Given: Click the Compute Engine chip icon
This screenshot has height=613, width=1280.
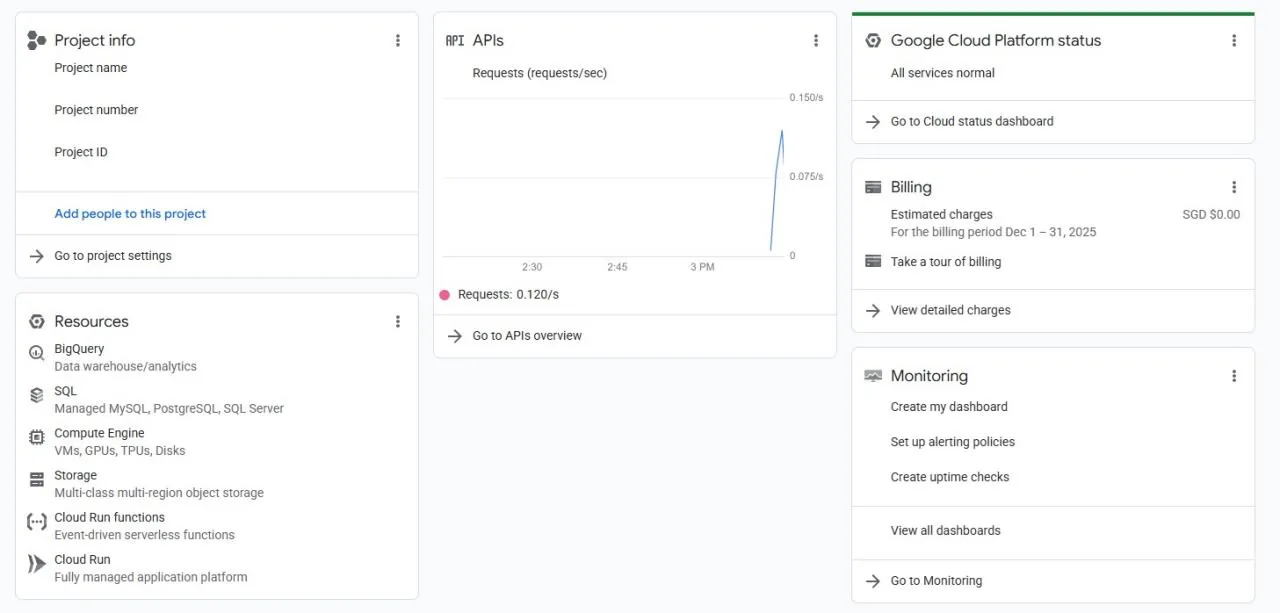Looking at the screenshot, I should point(37,437).
